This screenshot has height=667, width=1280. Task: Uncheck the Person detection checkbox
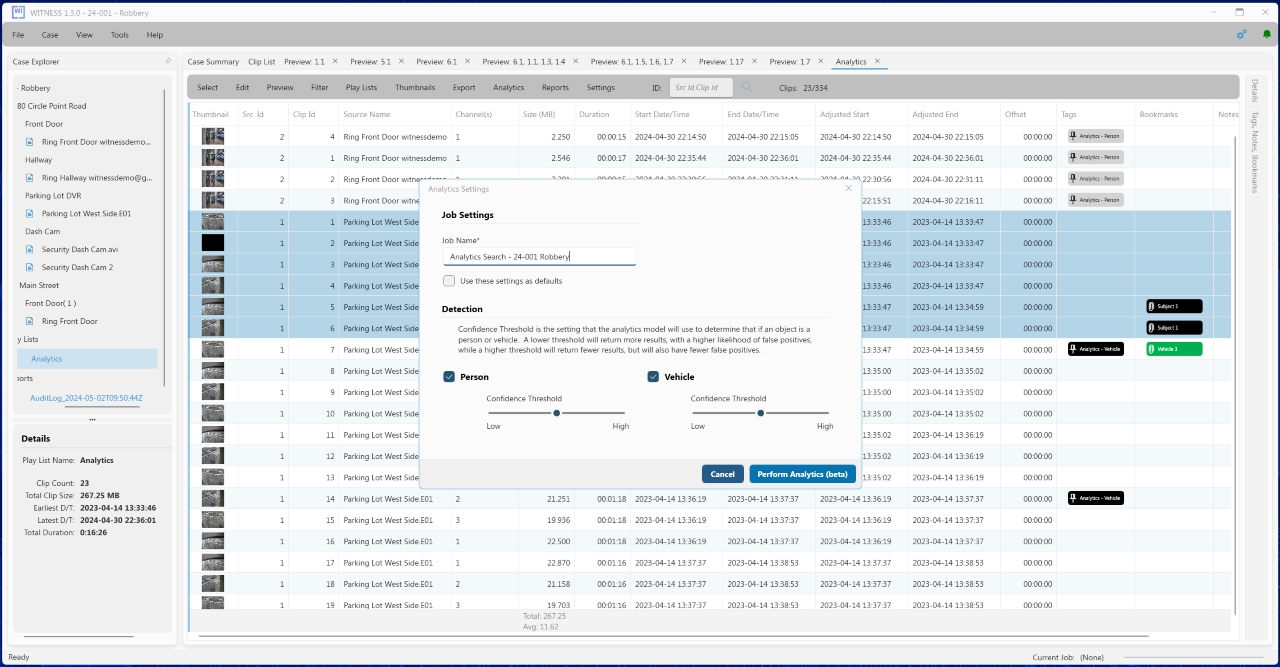pos(449,377)
